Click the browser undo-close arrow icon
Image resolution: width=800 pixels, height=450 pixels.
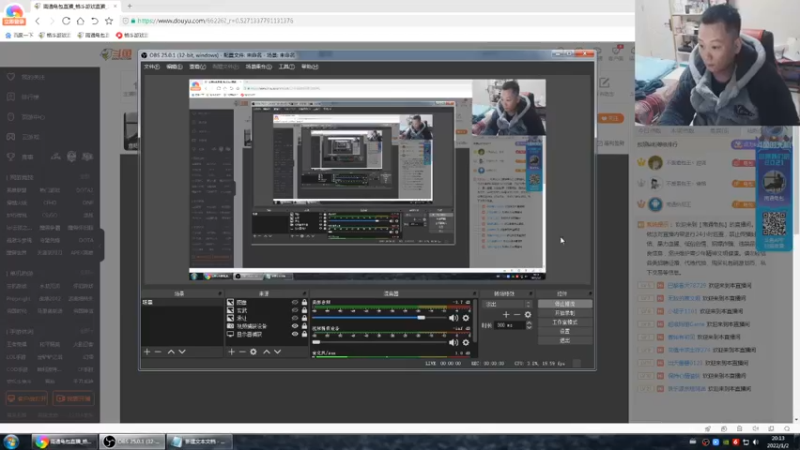[94, 21]
